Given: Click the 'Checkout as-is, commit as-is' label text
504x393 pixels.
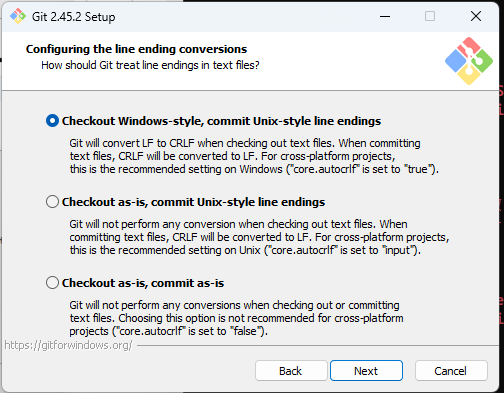Looking at the screenshot, I should pos(143,283).
